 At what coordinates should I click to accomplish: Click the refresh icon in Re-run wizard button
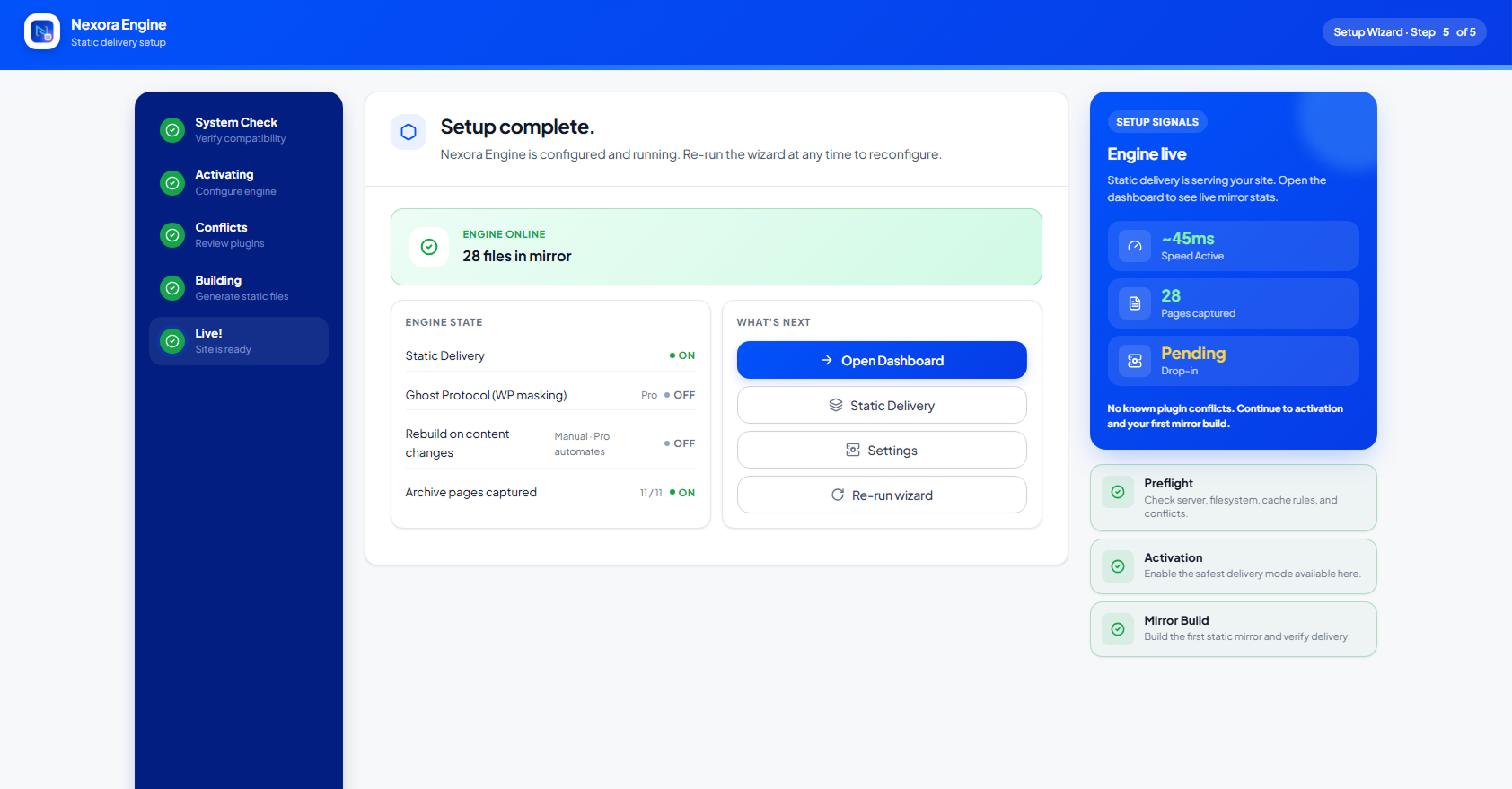[838, 495]
